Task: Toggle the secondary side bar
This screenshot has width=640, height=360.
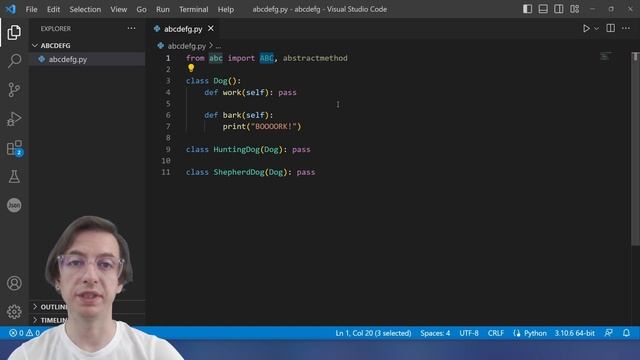Action: [558, 9]
